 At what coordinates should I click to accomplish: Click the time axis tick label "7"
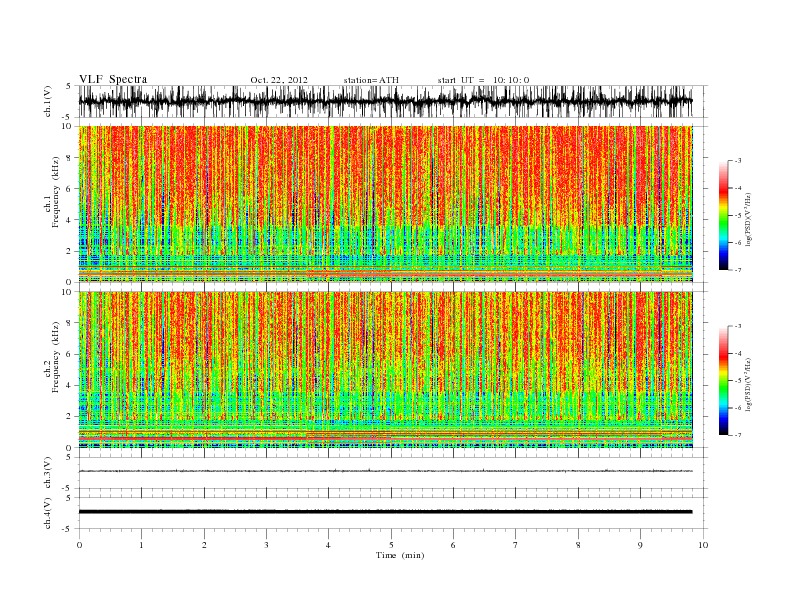point(516,545)
